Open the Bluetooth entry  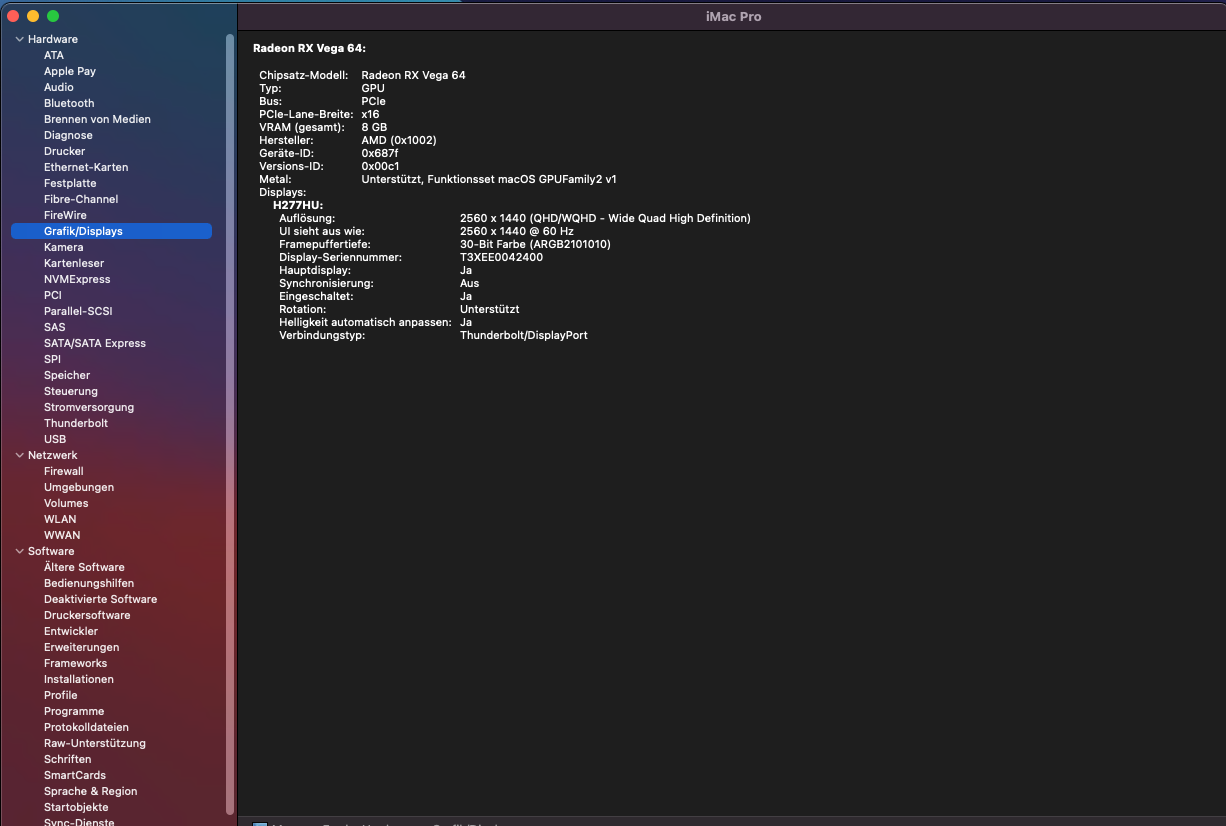(69, 103)
